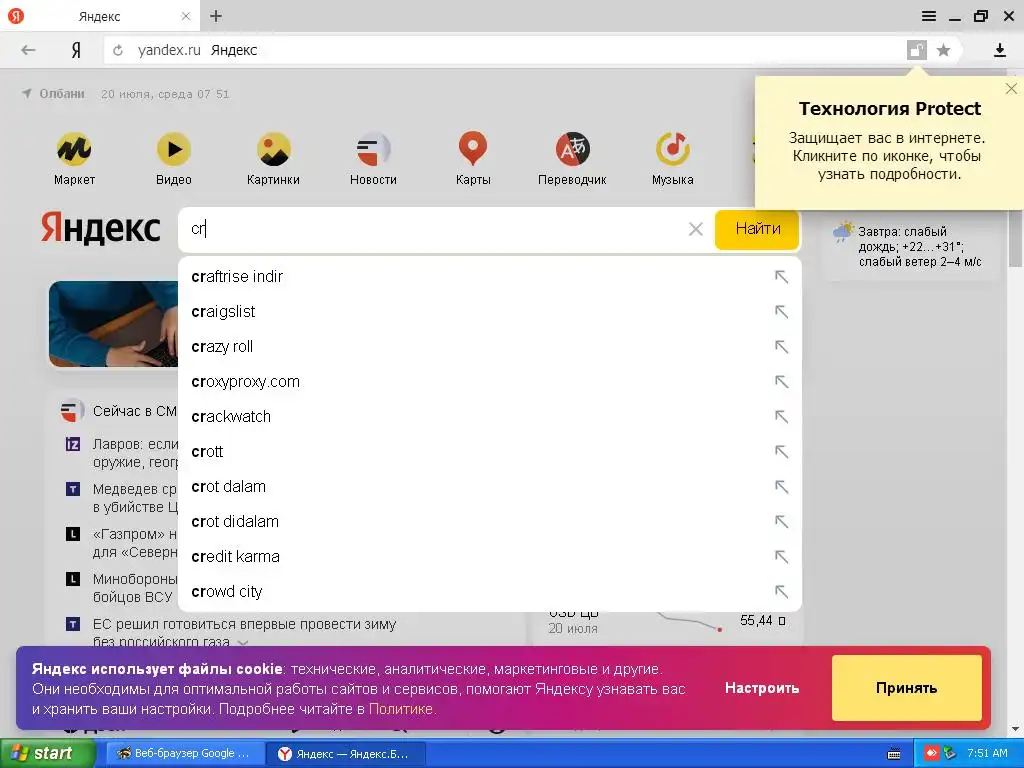Select suggestion crowd city
Screen dimensions: 1024x768
tap(490, 592)
